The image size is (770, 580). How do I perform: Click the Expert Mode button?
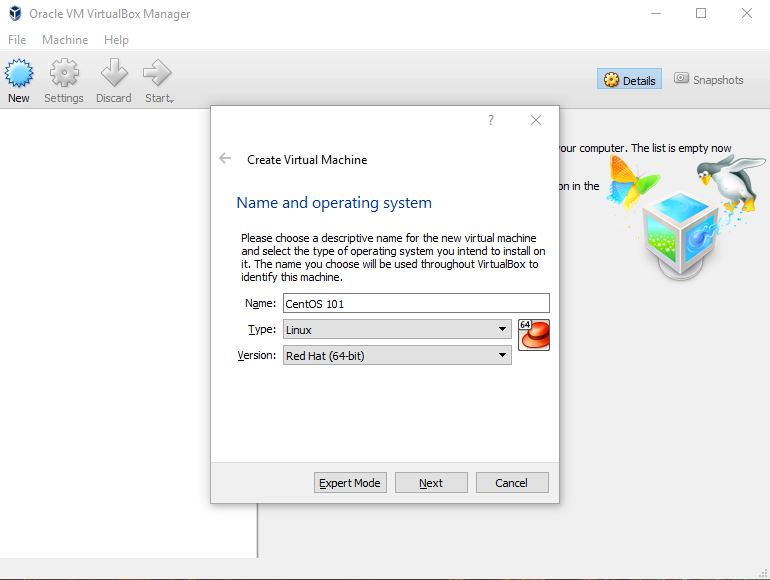point(350,483)
